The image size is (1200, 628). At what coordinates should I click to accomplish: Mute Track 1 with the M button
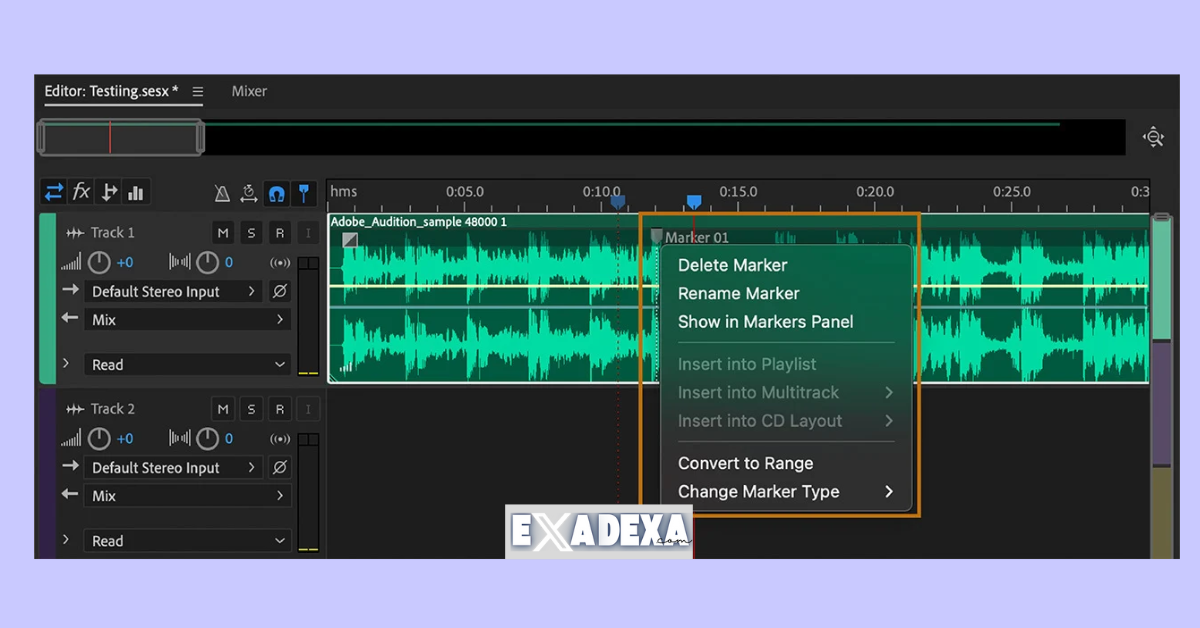click(222, 232)
